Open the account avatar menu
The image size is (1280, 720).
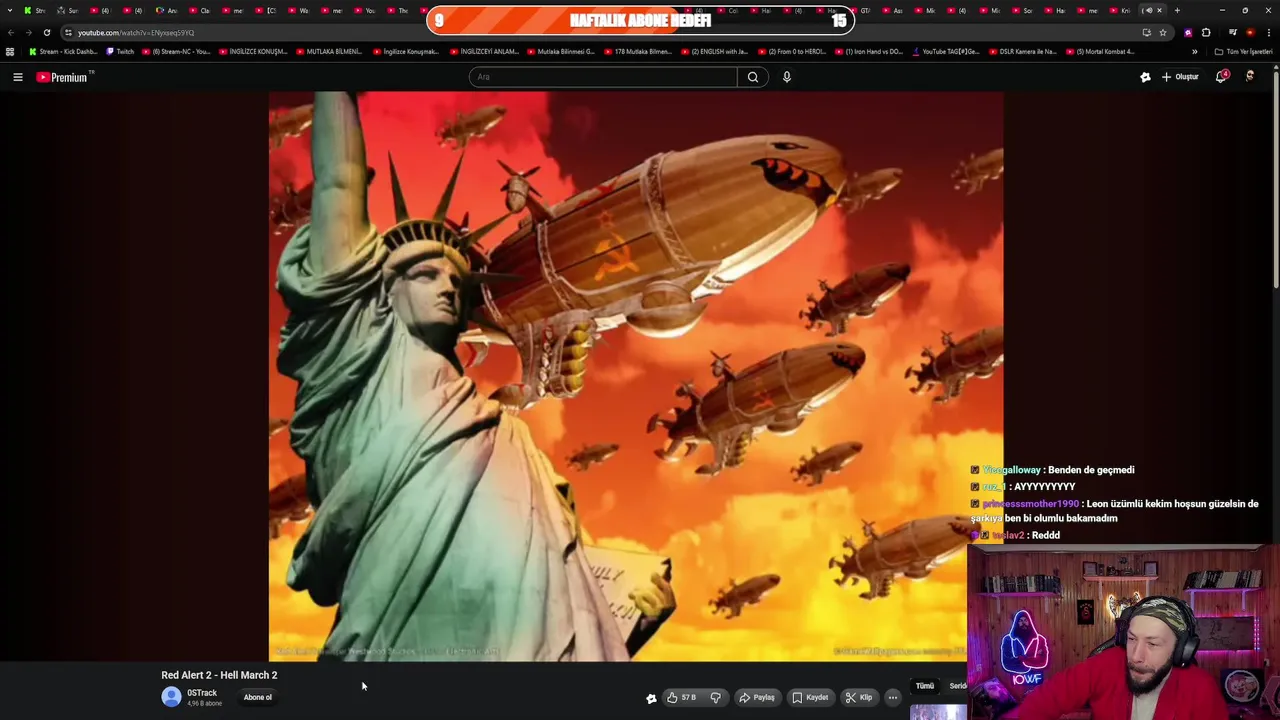coord(1250,77)
